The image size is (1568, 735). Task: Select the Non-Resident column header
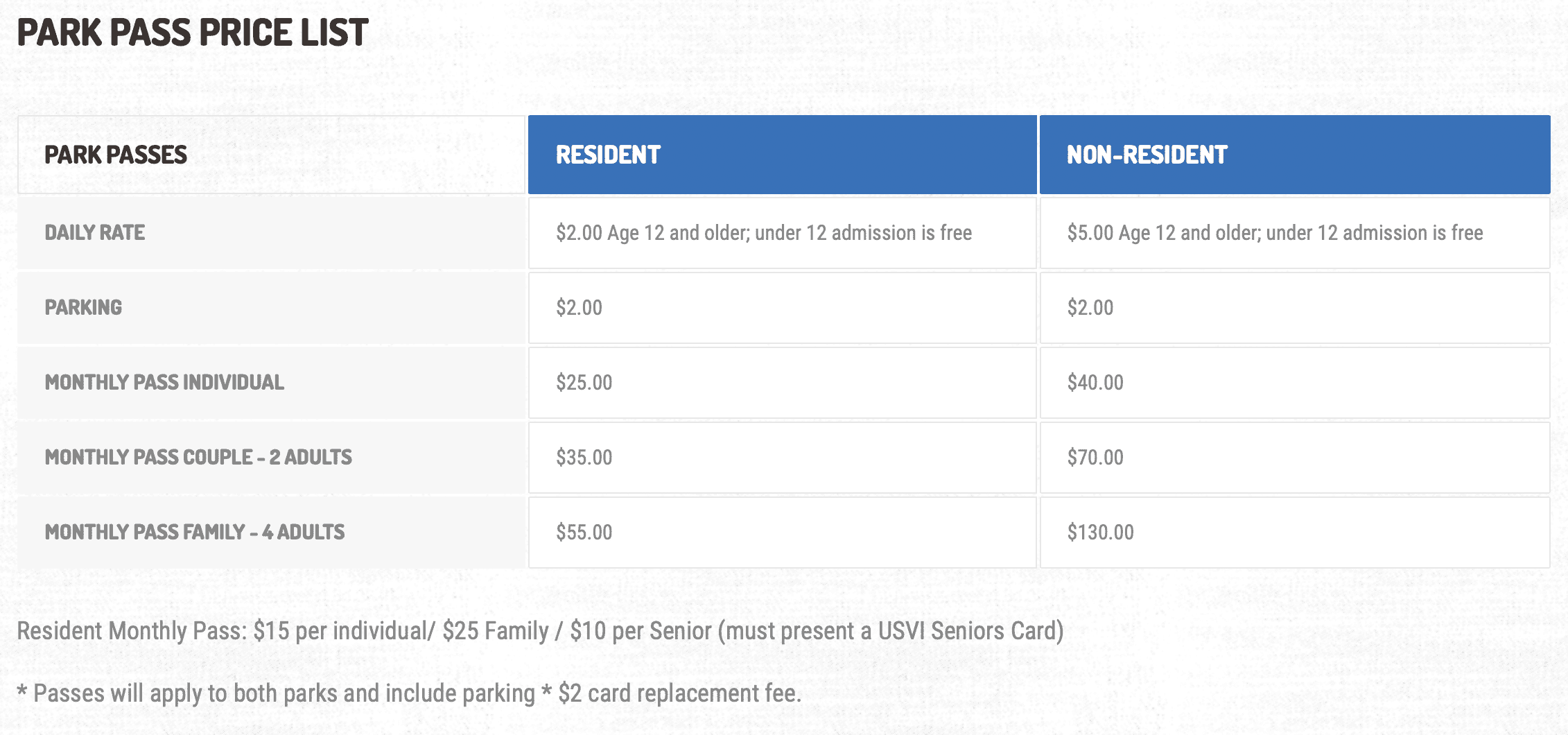click(1294, 155)
